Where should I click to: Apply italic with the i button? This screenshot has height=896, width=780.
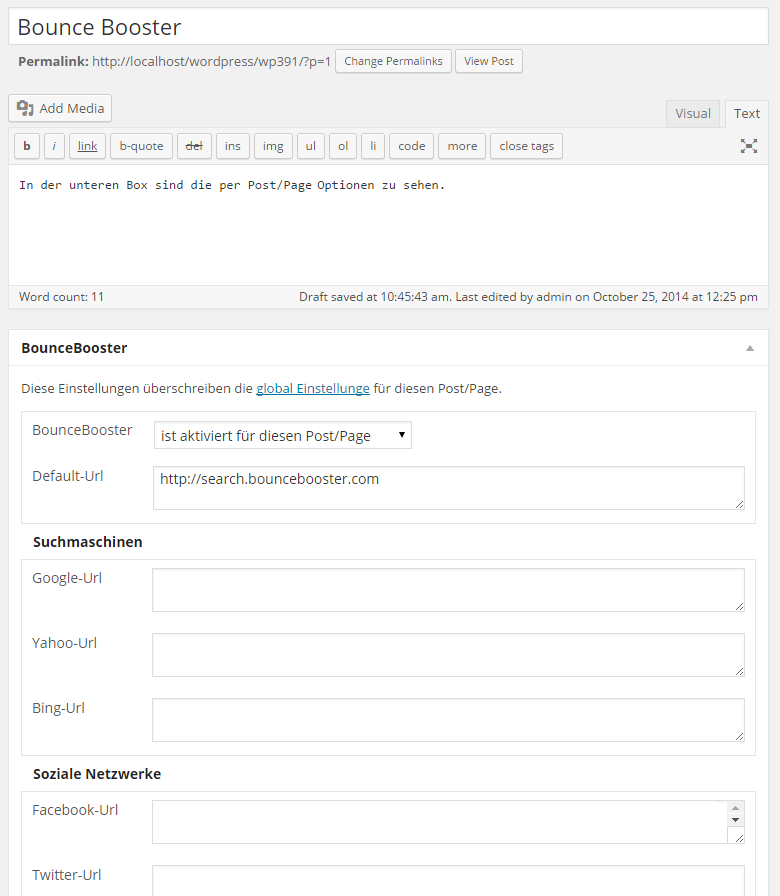pyautogui.click(x=54, y=146)
